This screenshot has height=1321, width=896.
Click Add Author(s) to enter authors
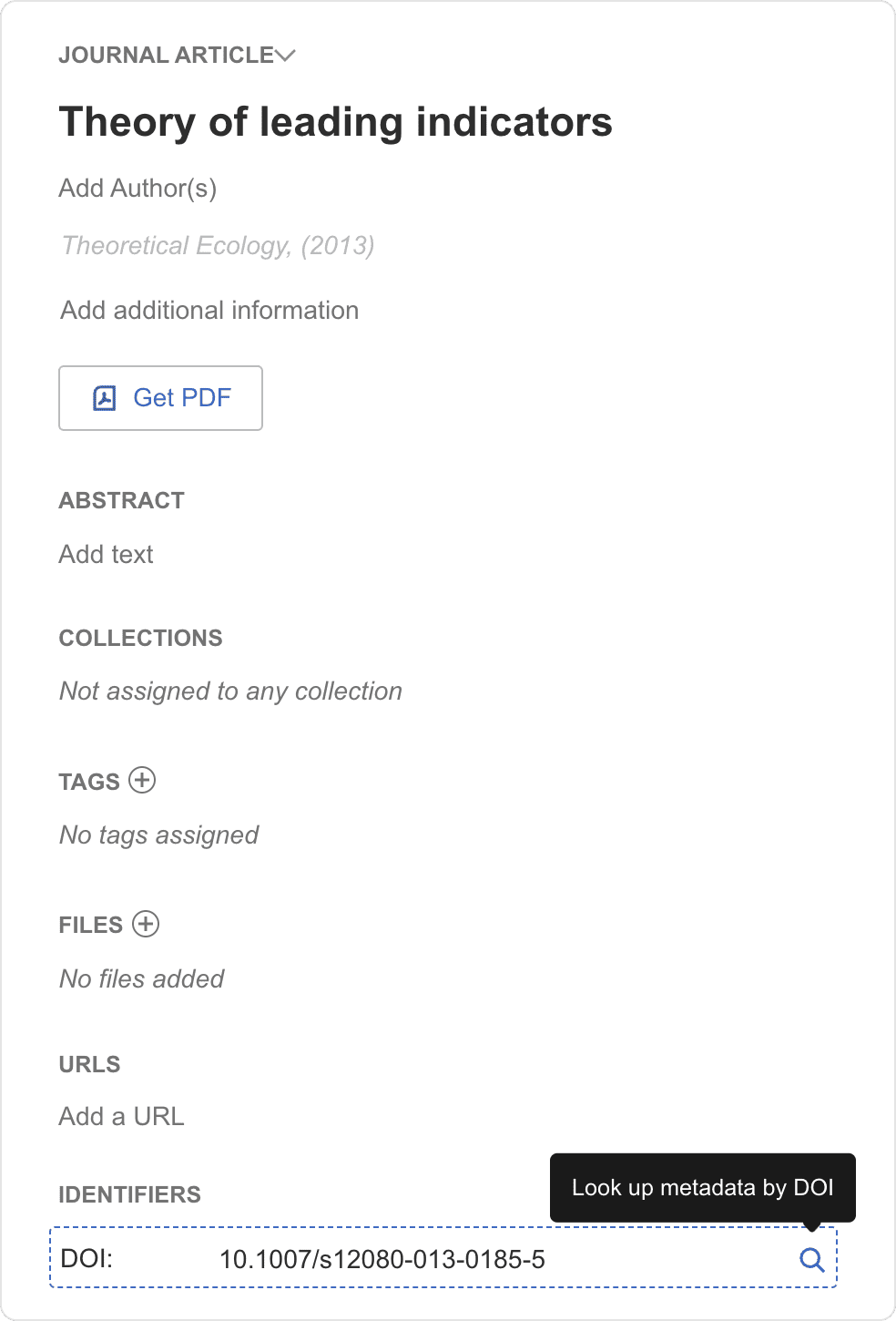click(138, 189)
